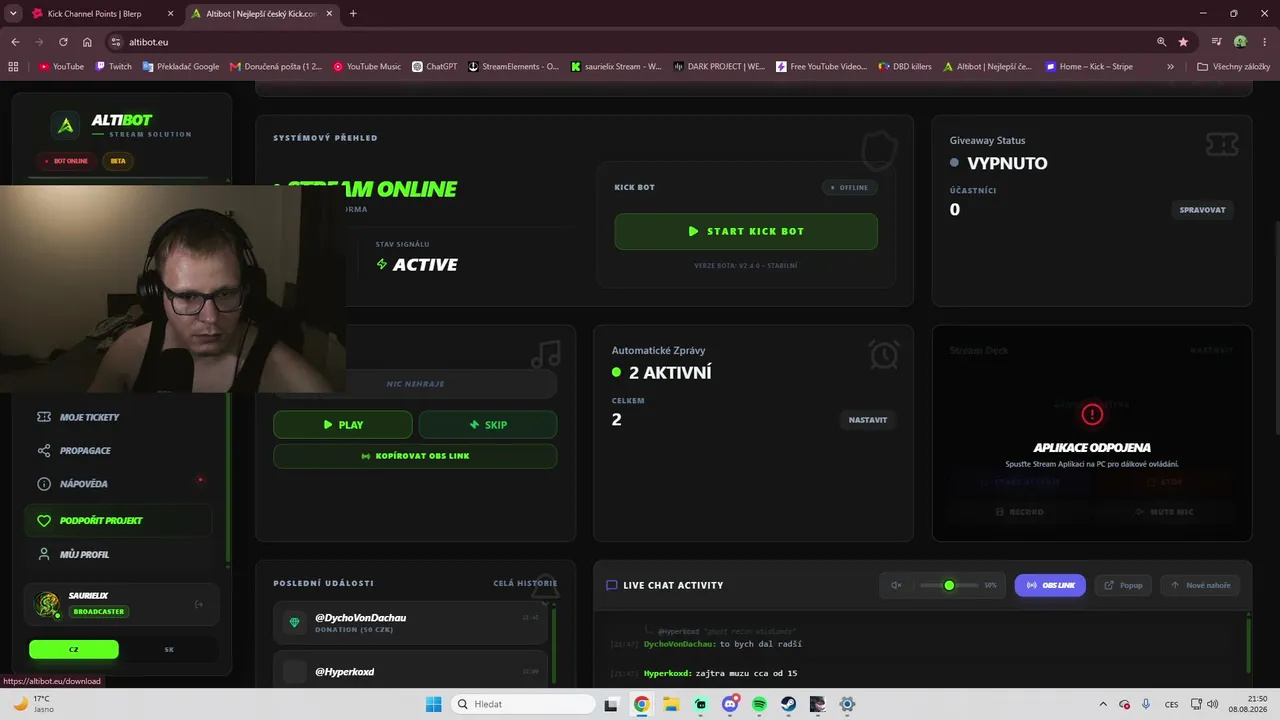Click Kopírovat OBS Link button
This screenshot has height=720, width=1280.
coord(415,456)
